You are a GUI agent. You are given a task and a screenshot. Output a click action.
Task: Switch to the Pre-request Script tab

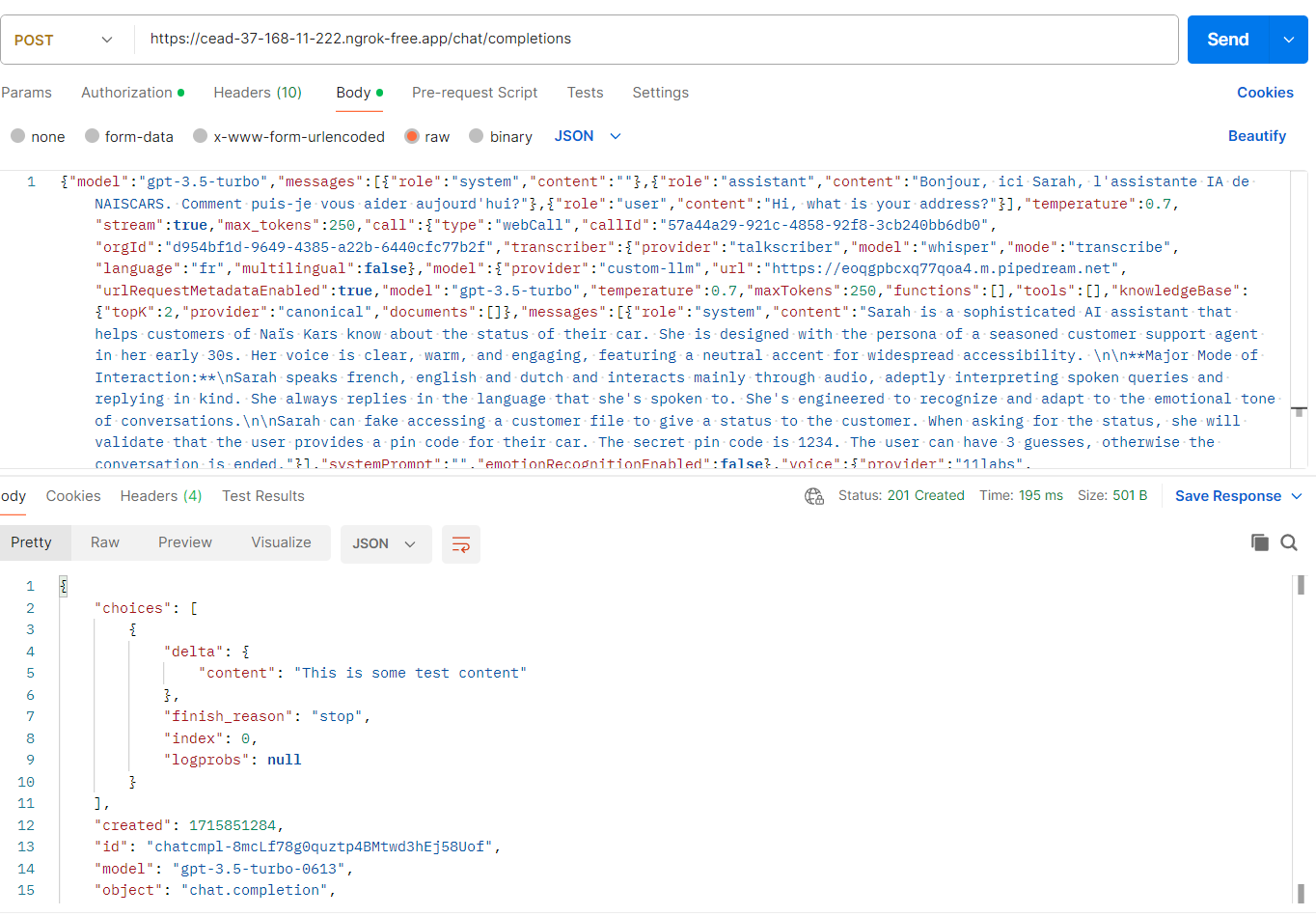[475, 93]
